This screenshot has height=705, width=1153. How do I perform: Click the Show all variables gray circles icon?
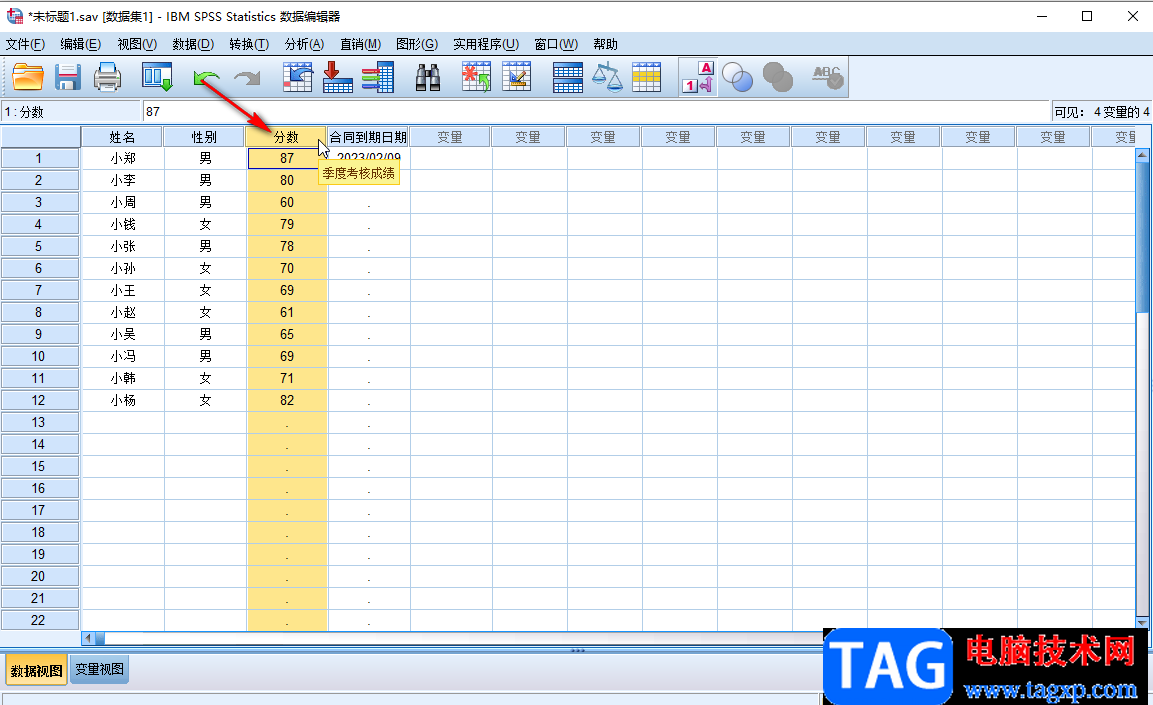(777, 77)
